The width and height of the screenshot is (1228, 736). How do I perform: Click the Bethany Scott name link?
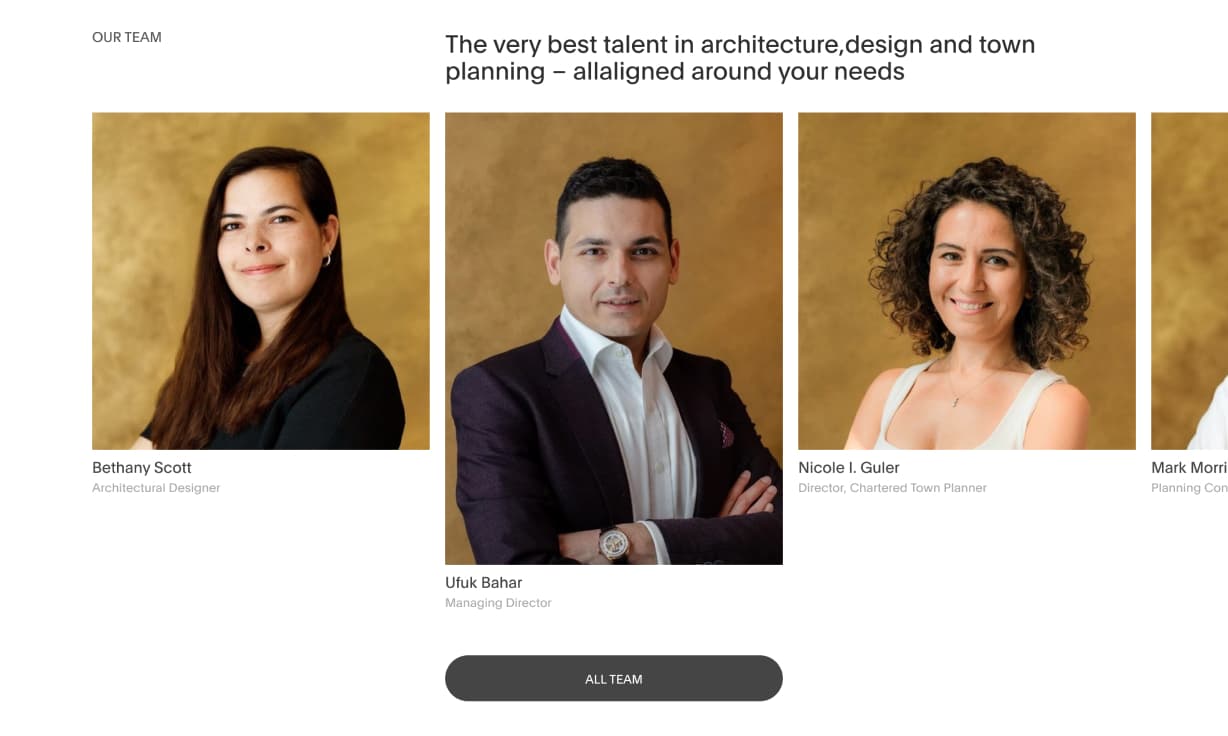(142, 467)
